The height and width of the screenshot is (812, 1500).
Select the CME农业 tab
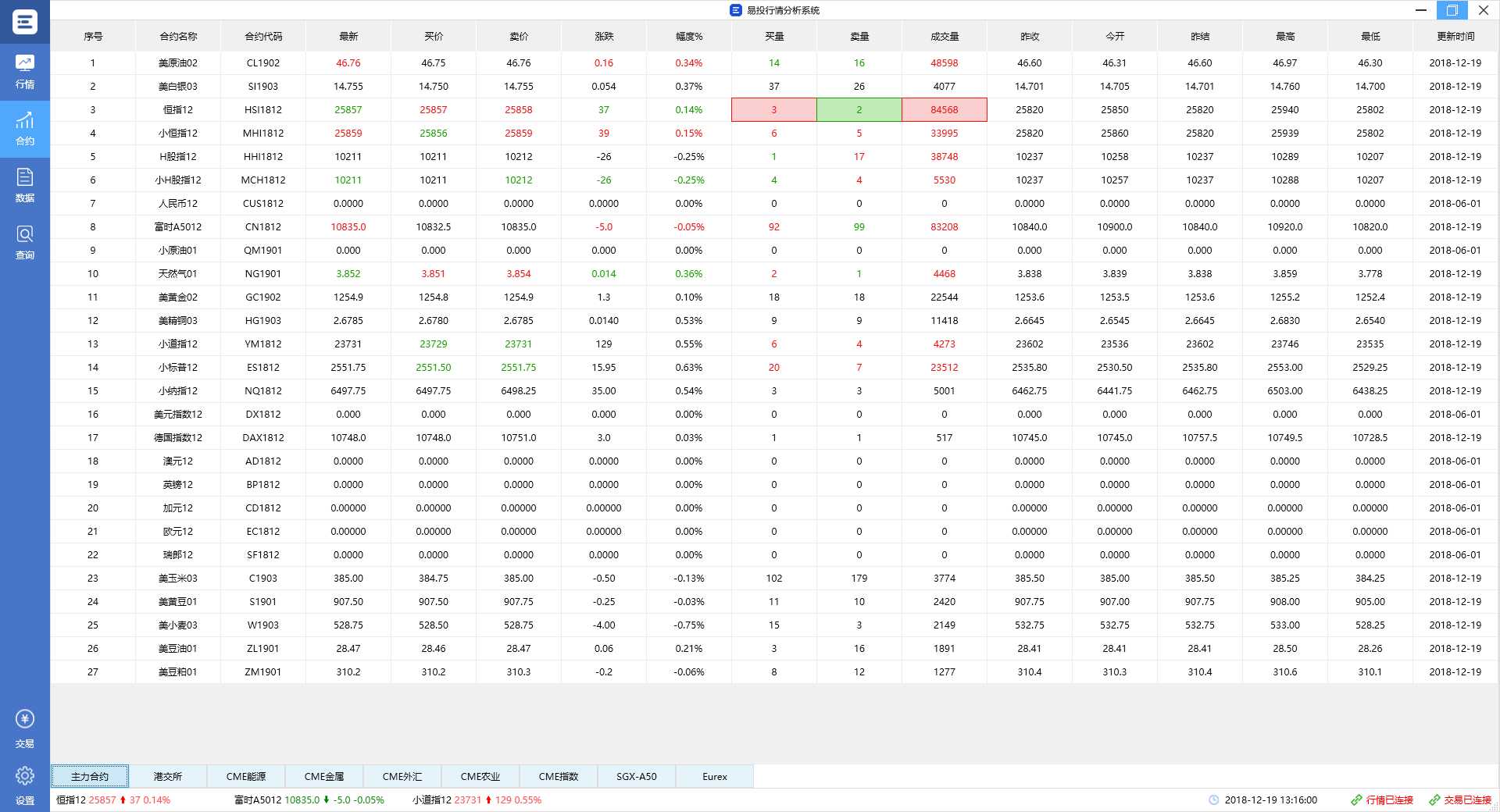click(x=480, y=776)
